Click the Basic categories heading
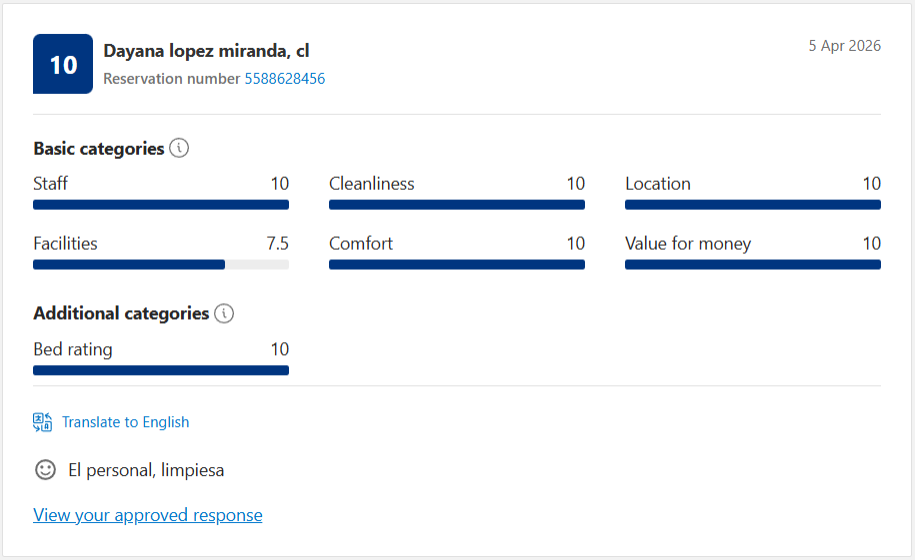 coord(99,149)
